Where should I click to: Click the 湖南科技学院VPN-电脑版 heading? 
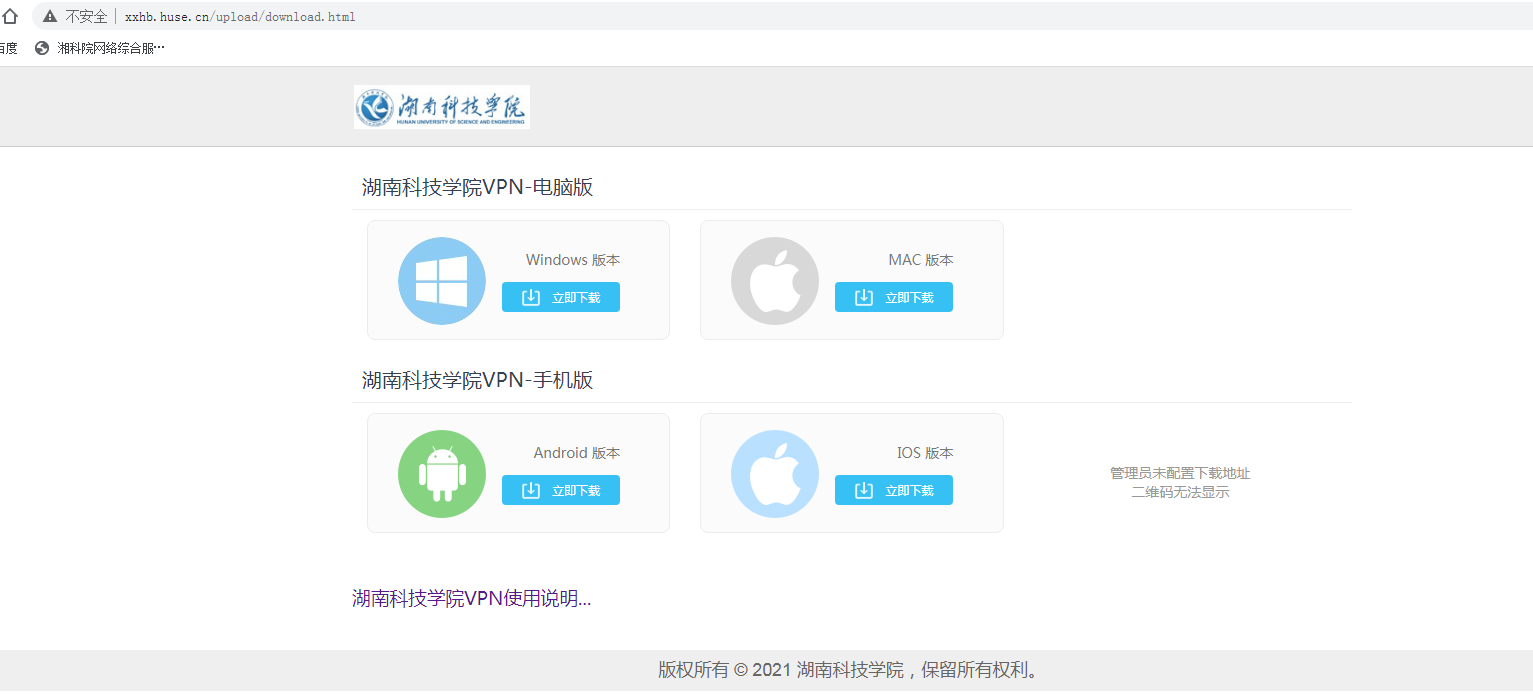coord(478,187)
